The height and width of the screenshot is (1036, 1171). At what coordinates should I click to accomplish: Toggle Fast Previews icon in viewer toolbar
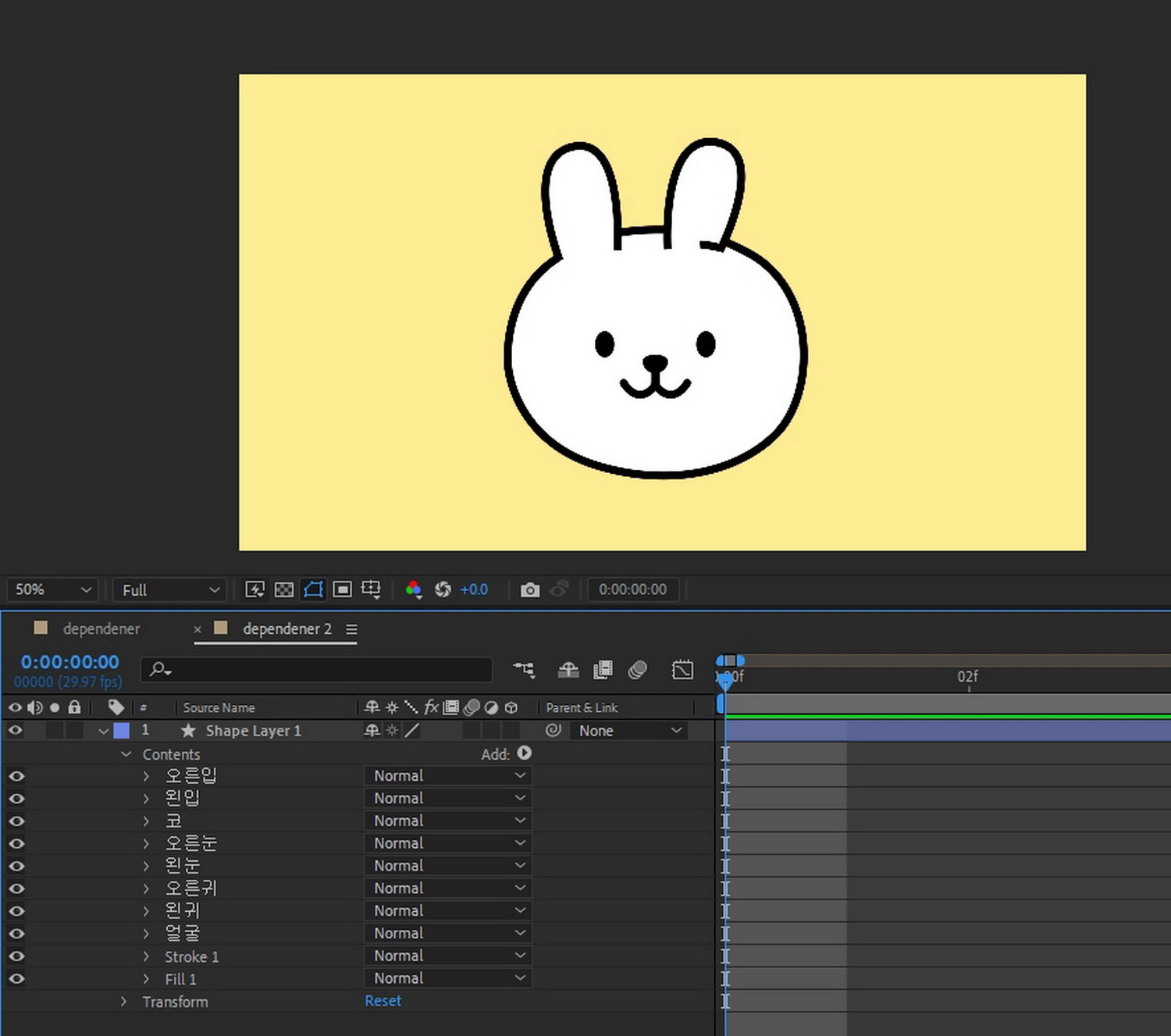tap(254, 589)
